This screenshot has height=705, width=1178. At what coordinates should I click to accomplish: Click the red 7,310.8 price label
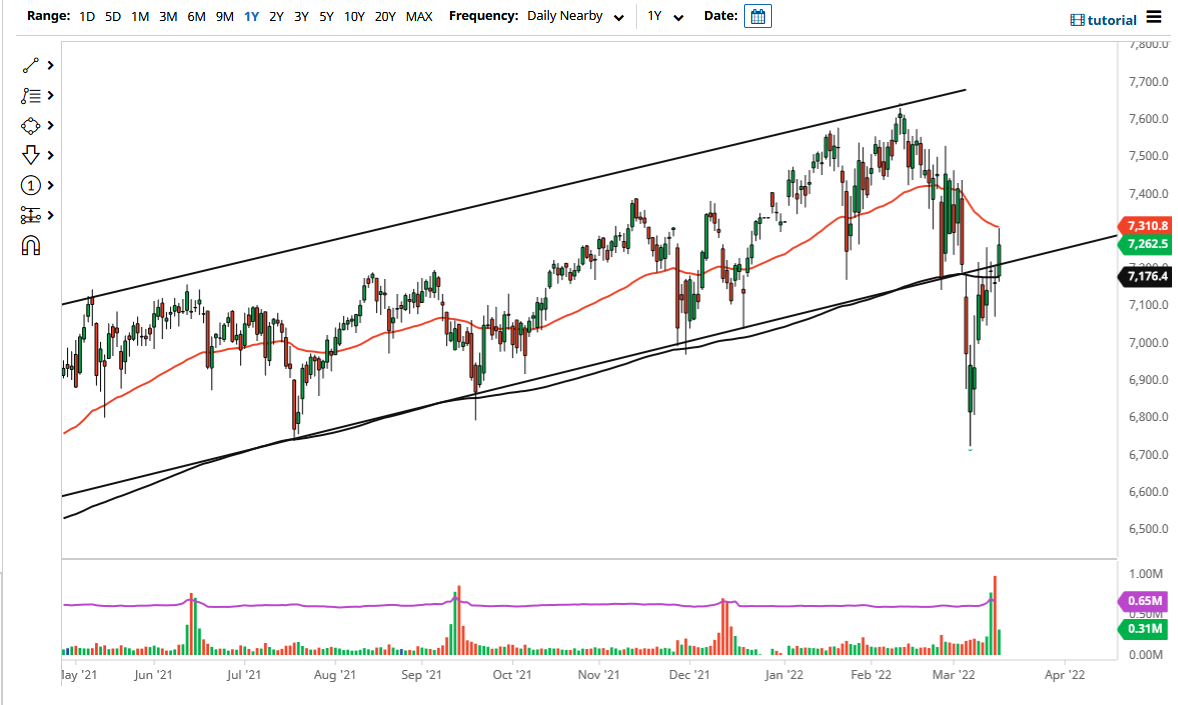coord(1145,225)
